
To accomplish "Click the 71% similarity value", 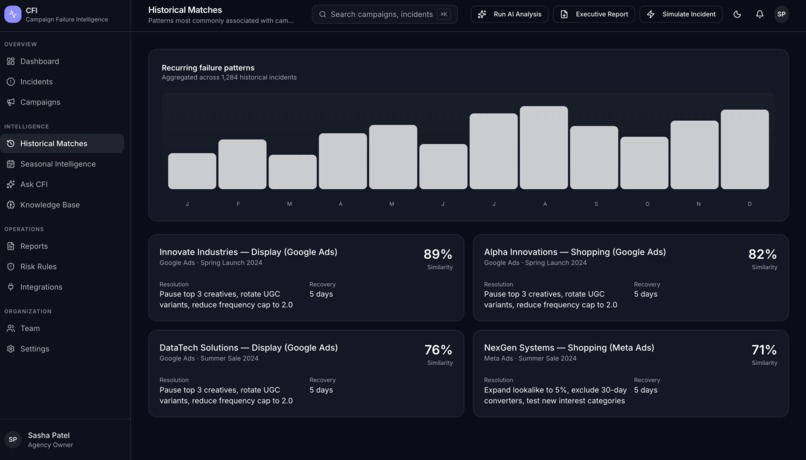I will click(x=764, y=350).
